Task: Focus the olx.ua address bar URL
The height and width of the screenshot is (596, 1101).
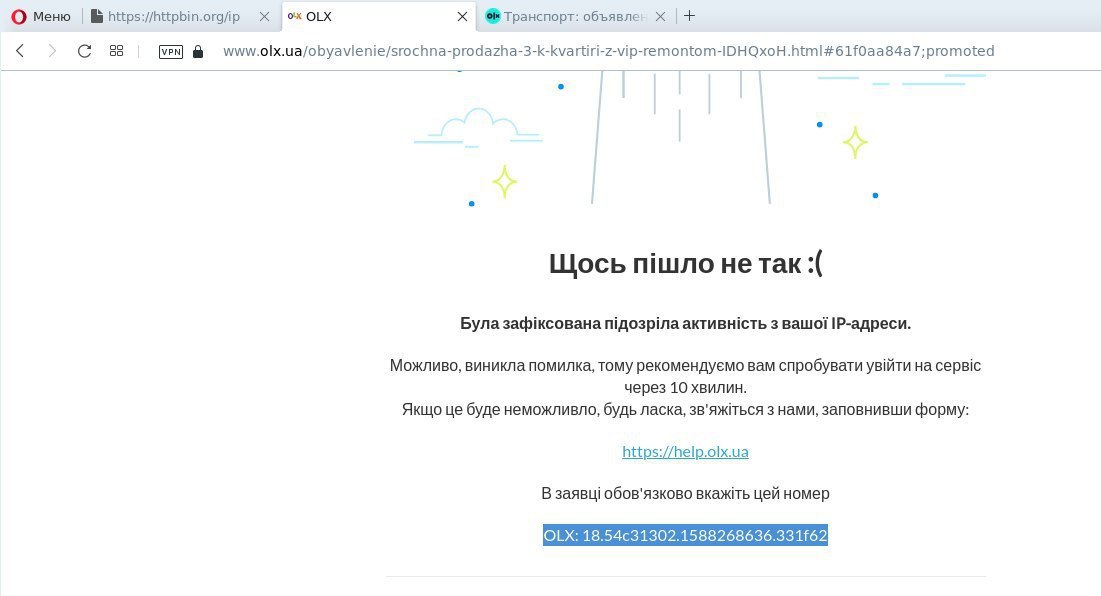Action: pos(608,51)
